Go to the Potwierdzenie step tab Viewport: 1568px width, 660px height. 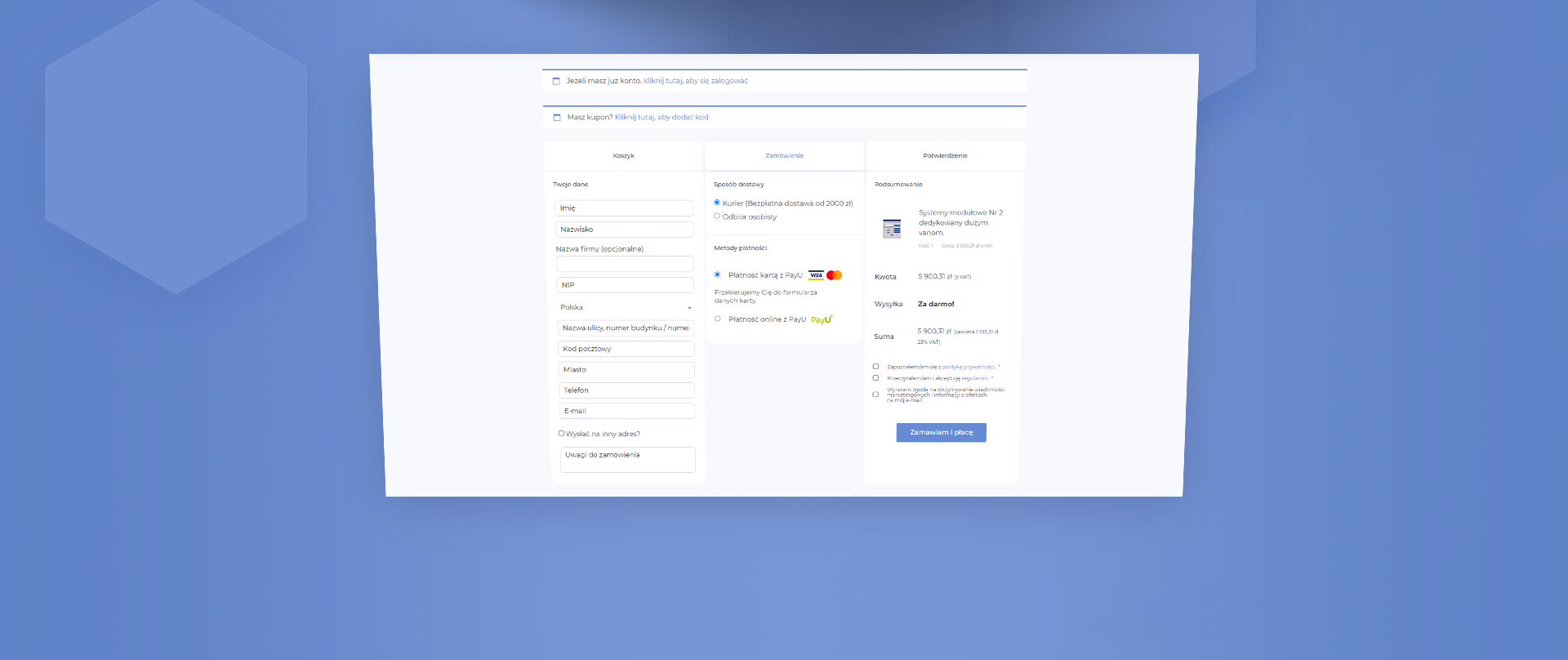click(x=945, y=156)
